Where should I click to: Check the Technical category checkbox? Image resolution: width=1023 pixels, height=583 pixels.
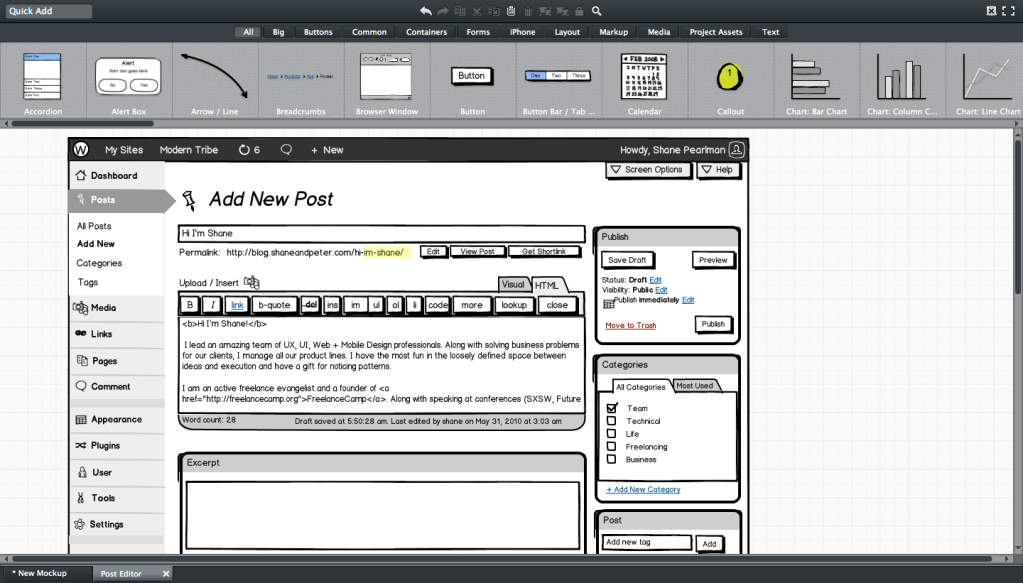(x=610, y=421)
